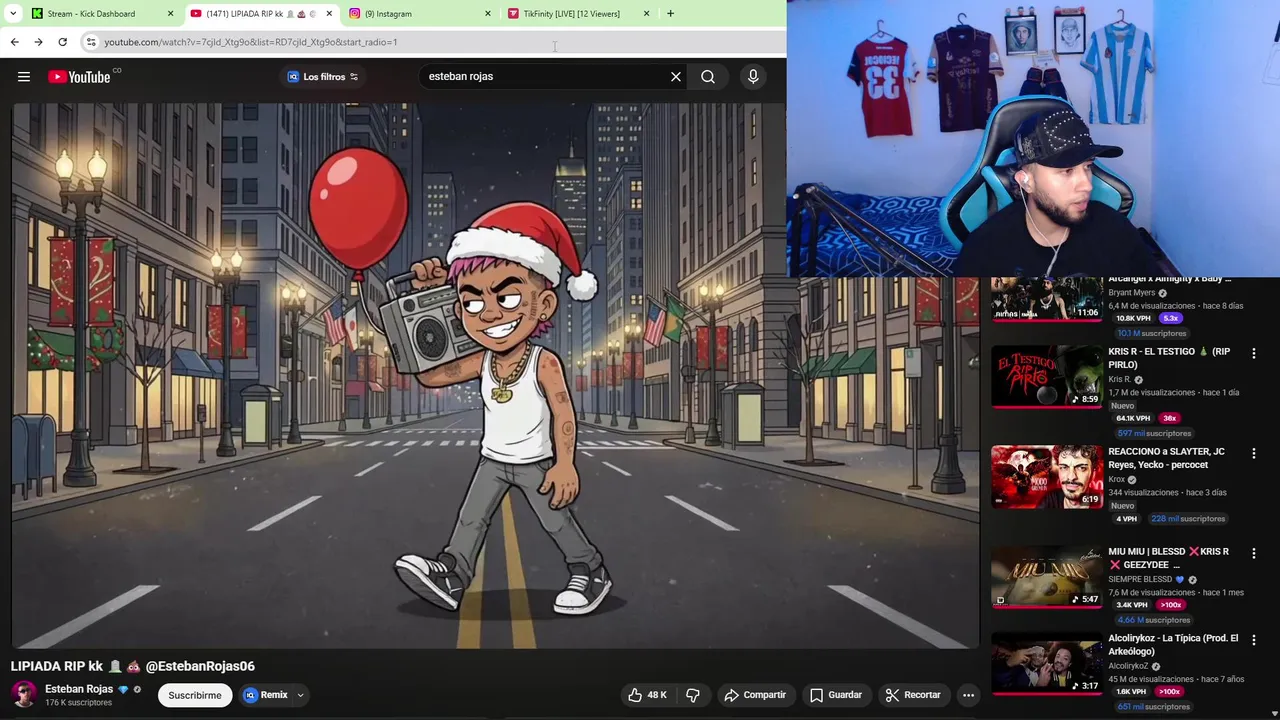This screenshot has width=1280, height=720.
Task: Open KRIS R - EL TESTIGO video thumbnail
Action: click(x=1047, y=377)
